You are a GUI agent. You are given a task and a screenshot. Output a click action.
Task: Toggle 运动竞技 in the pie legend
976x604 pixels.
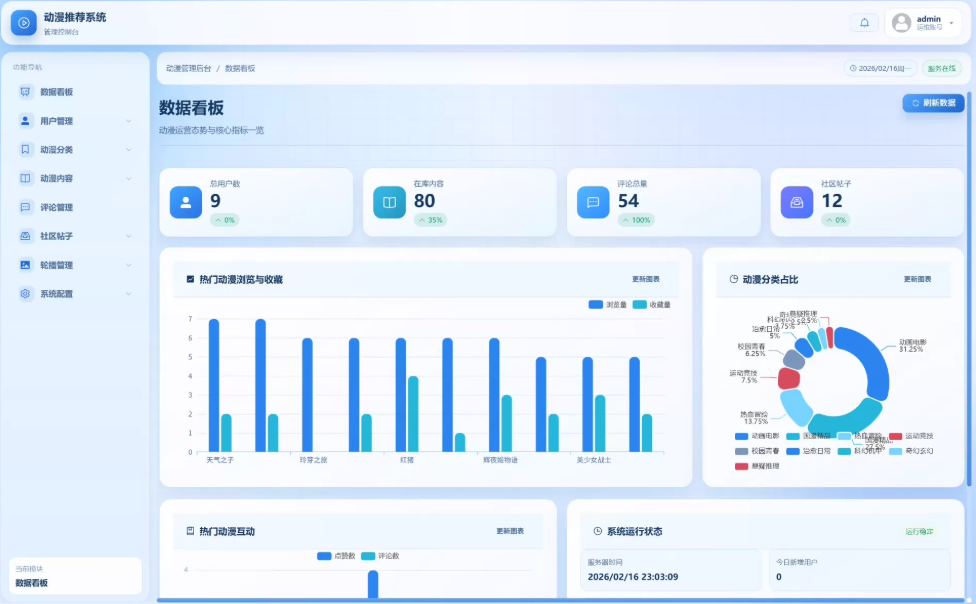tap(911, 436)
